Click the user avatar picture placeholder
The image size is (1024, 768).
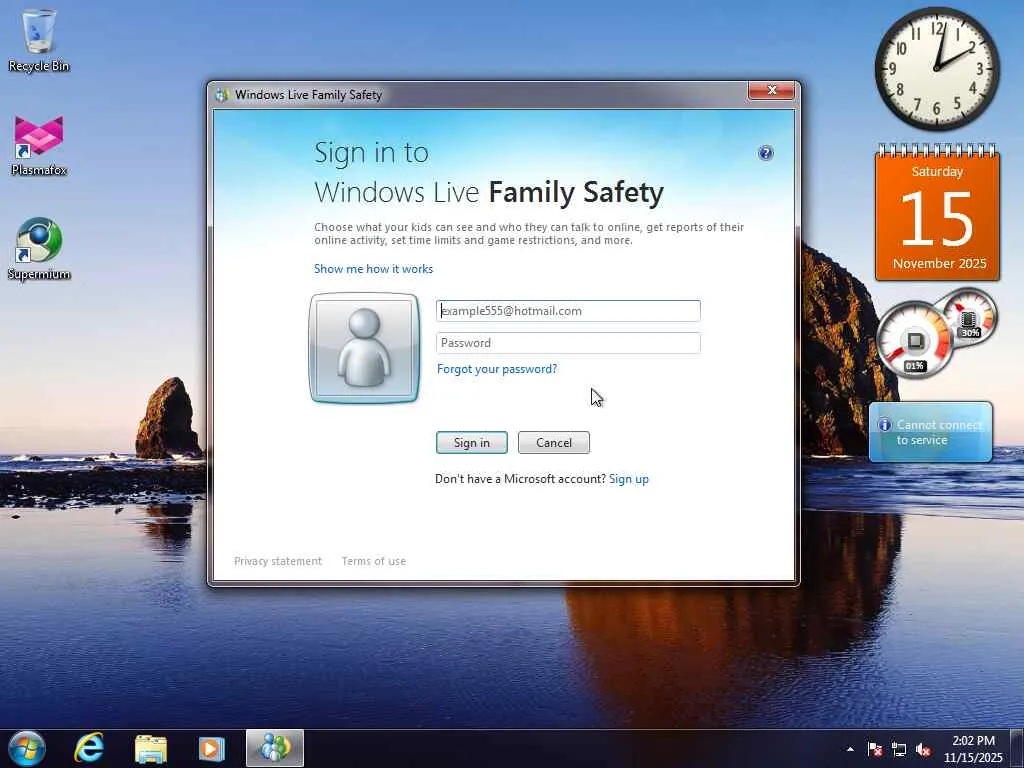(x=364, y=347)
